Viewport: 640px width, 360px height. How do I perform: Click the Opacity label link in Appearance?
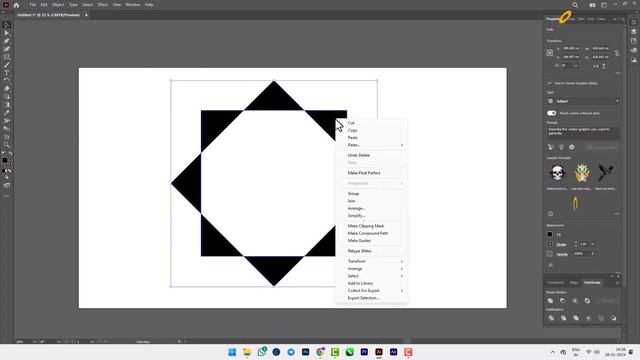coord(562,254)
